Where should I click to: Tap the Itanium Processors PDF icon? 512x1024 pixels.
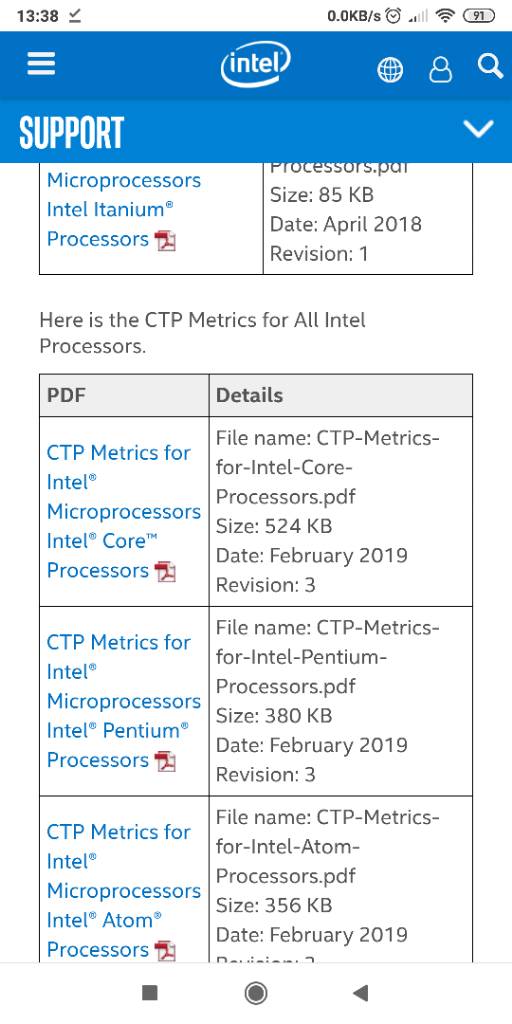click(x=165, y=241)
